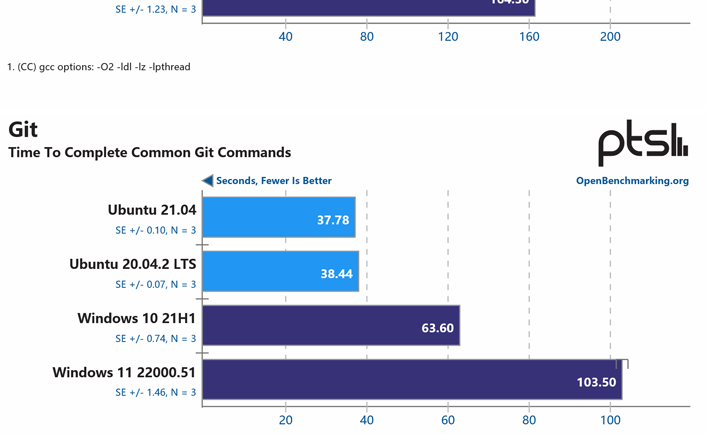Click the Ubuntu 20.04.2 LTS bar showing 38.44
The height and width of the screenshot is (435, 720).
(x=281, y=271)
